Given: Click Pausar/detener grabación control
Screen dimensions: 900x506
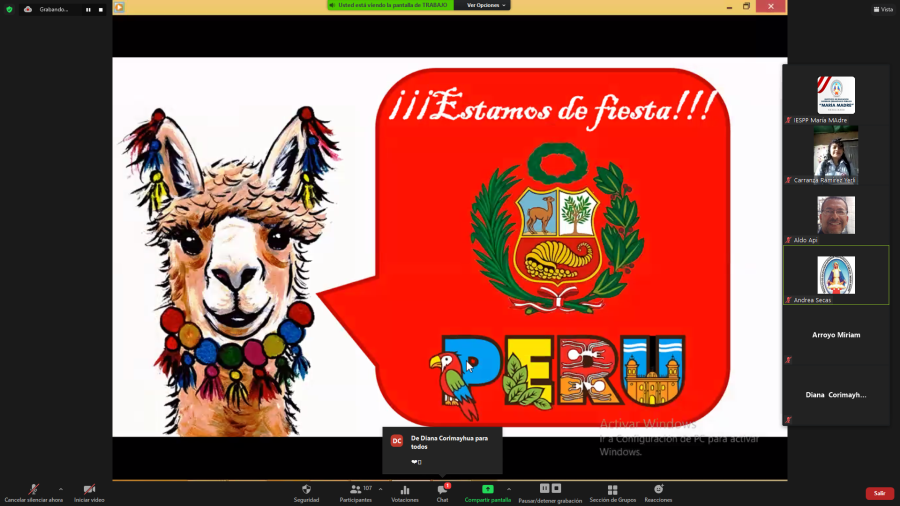Looking at the screenshot, I should (x=550, y=490).
